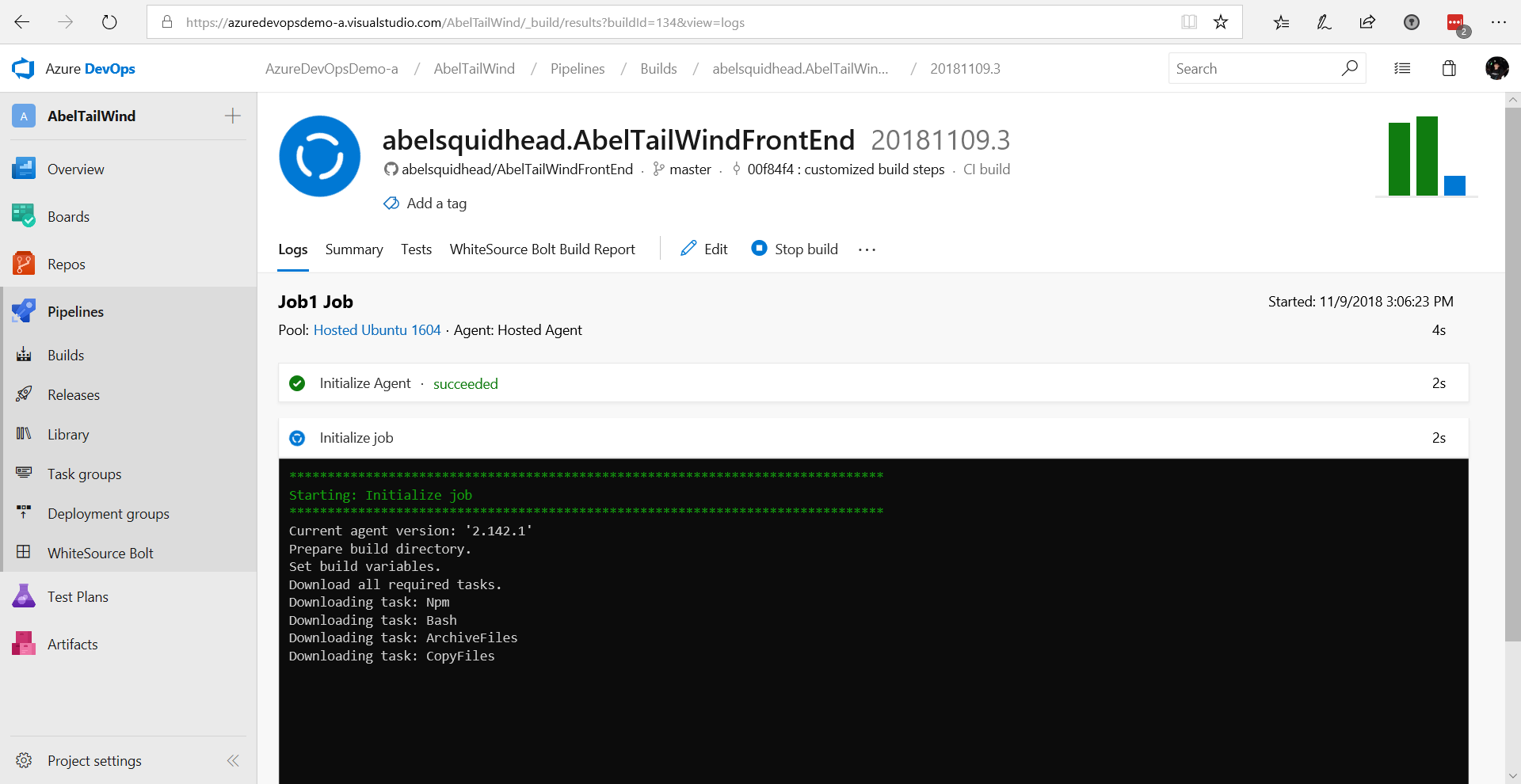Collapse the sidebar navigation panel
Image resolution: width=1521 pixels, height=784 pixels.
click(x=233, y=760)
